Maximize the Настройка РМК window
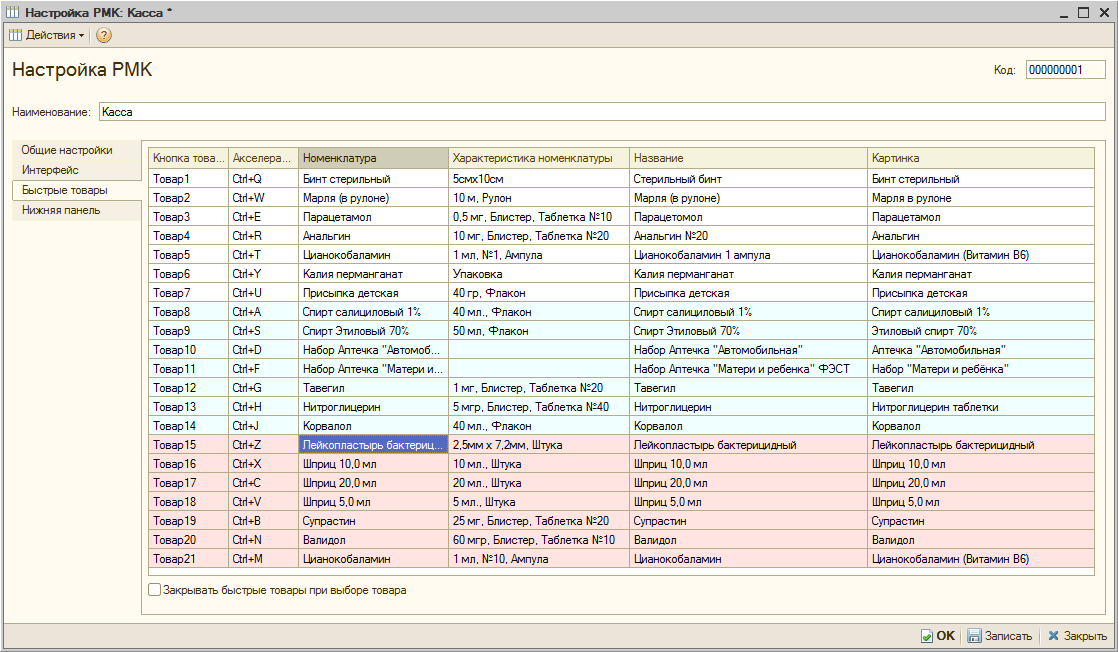Screen dimensions: 1118x652 pyautogui.click(x=1083, y=11)
